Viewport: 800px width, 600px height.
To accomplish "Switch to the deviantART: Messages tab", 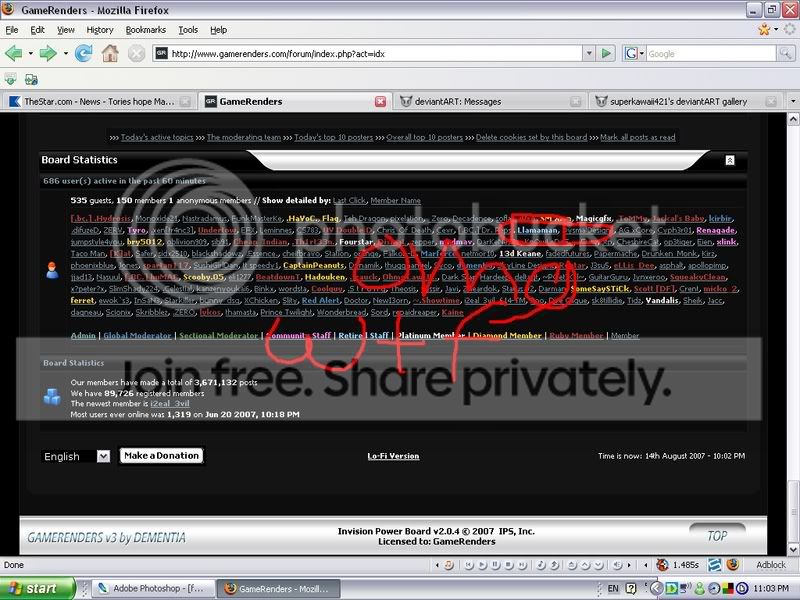I will pos(490,102).
